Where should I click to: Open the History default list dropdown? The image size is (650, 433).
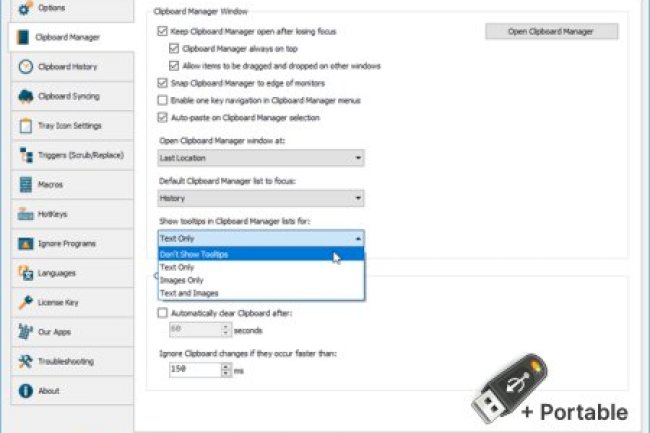(260, 198)
